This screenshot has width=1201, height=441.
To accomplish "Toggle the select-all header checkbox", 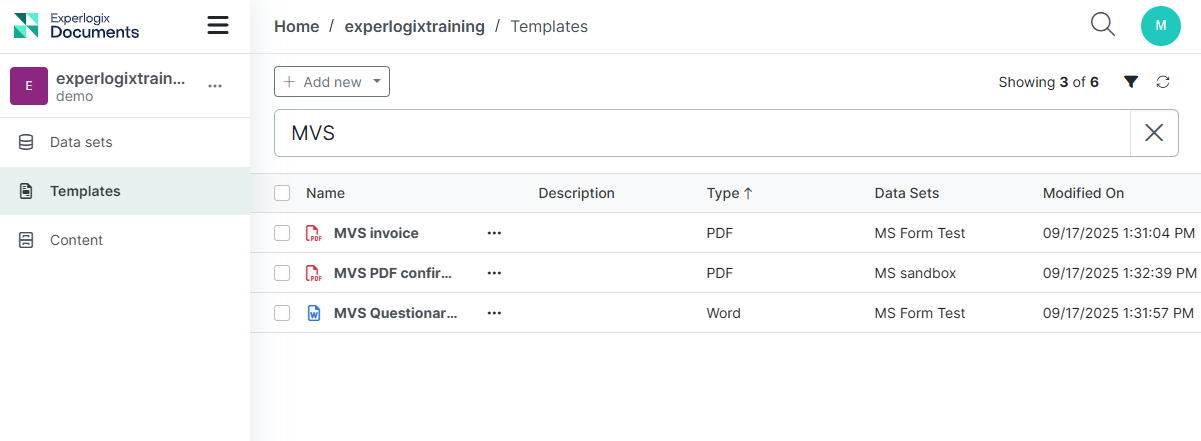I will pyautogui.click(x=282, y=193).
